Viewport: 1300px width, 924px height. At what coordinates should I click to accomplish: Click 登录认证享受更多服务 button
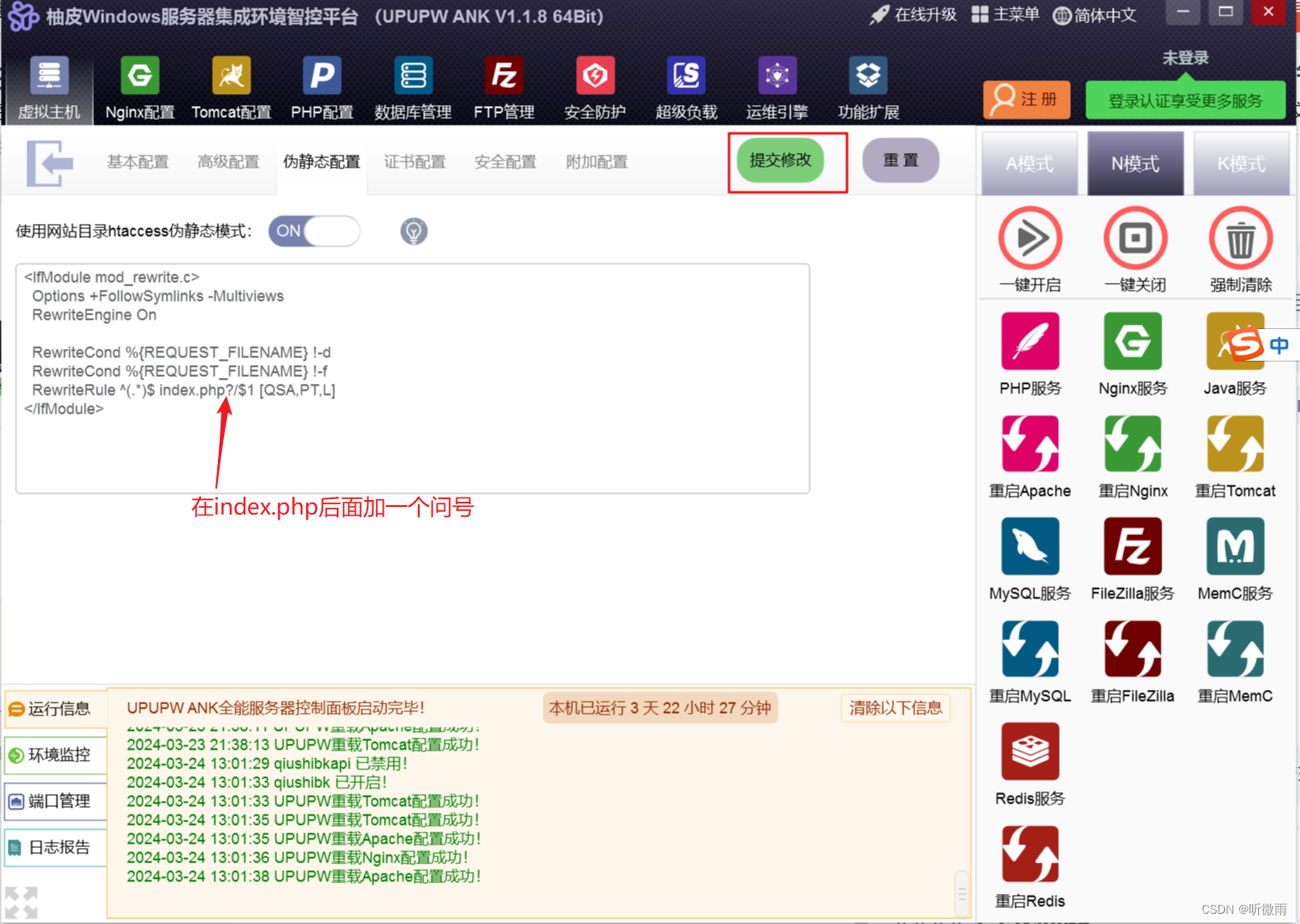point(1185,101)
